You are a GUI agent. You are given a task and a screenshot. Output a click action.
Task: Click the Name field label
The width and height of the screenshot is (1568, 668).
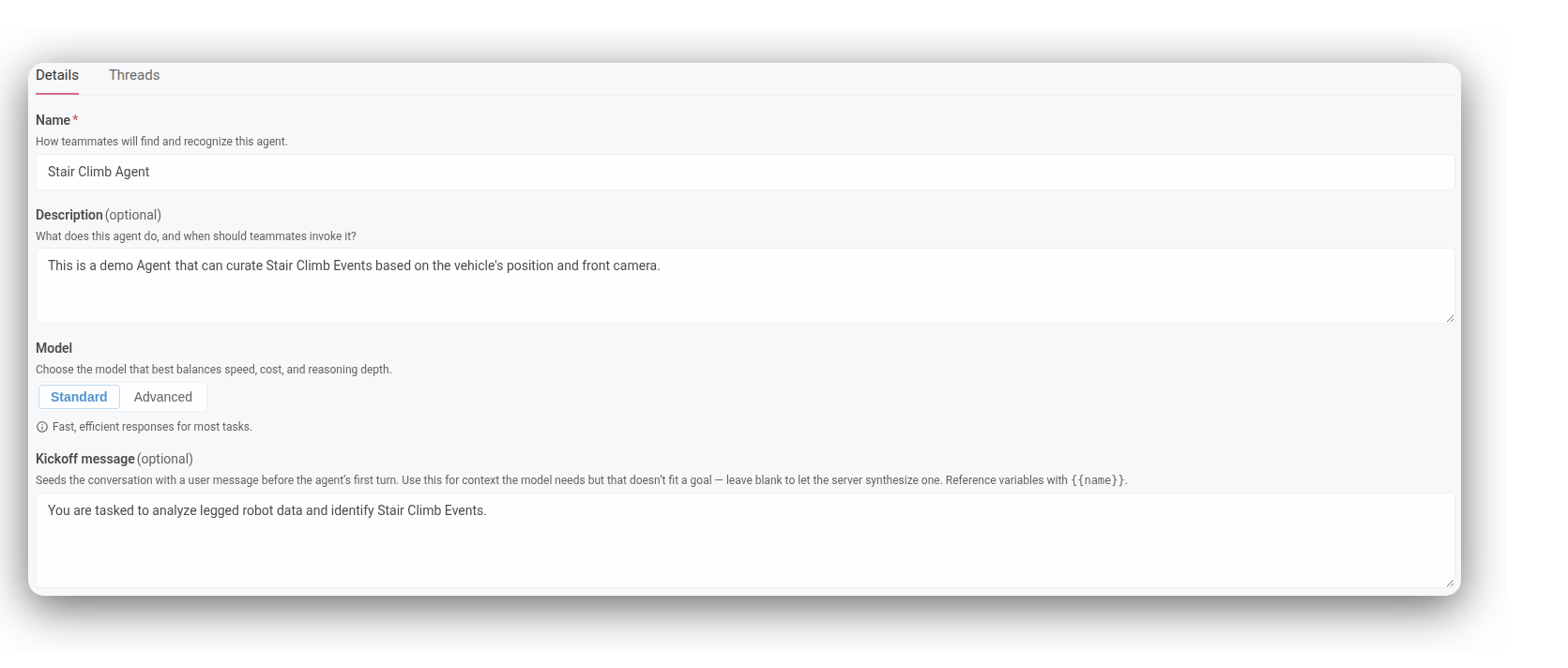coord(53,120)
